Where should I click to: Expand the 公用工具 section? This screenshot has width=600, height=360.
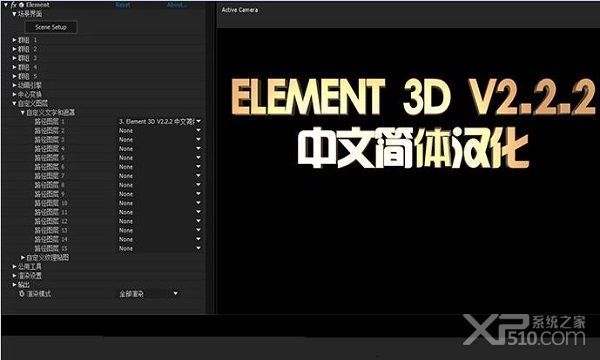click(x=14, y=266)
